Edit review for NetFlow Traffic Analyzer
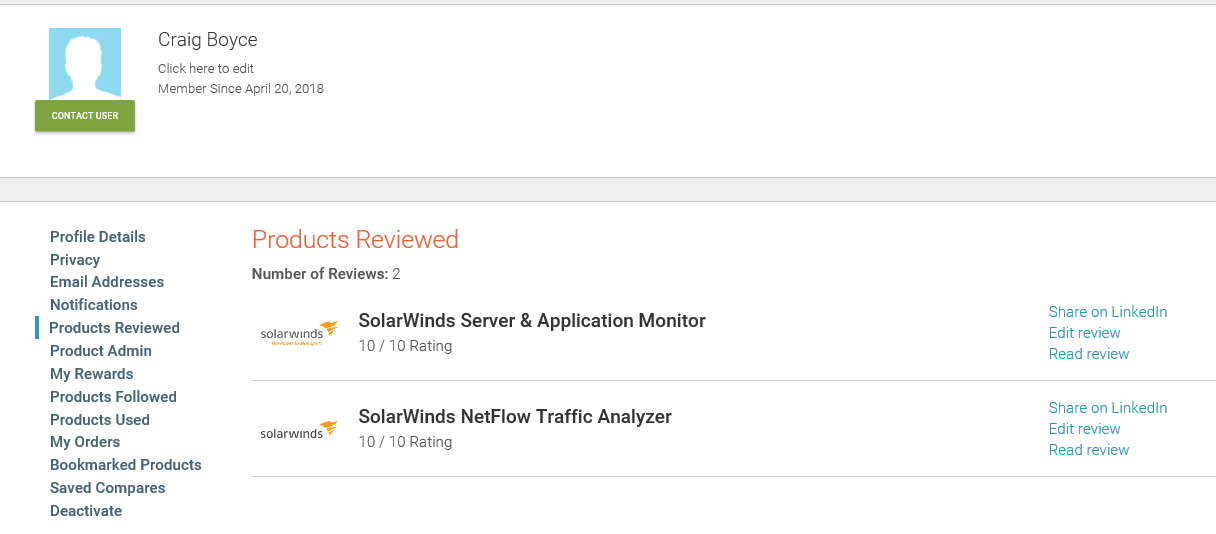 1084,429
